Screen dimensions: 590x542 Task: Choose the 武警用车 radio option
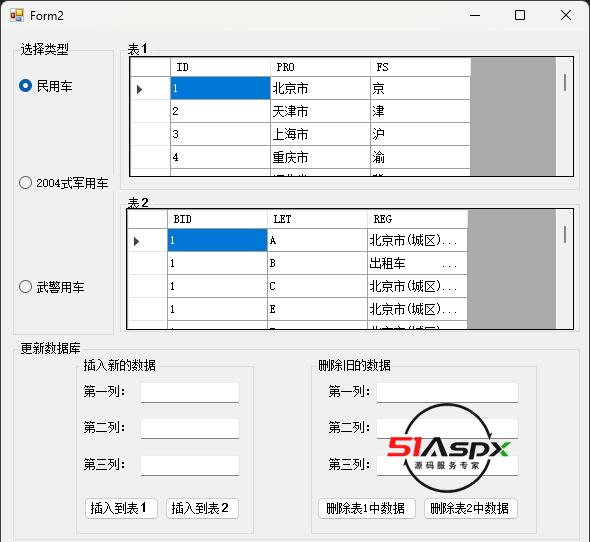click(25, 287)
